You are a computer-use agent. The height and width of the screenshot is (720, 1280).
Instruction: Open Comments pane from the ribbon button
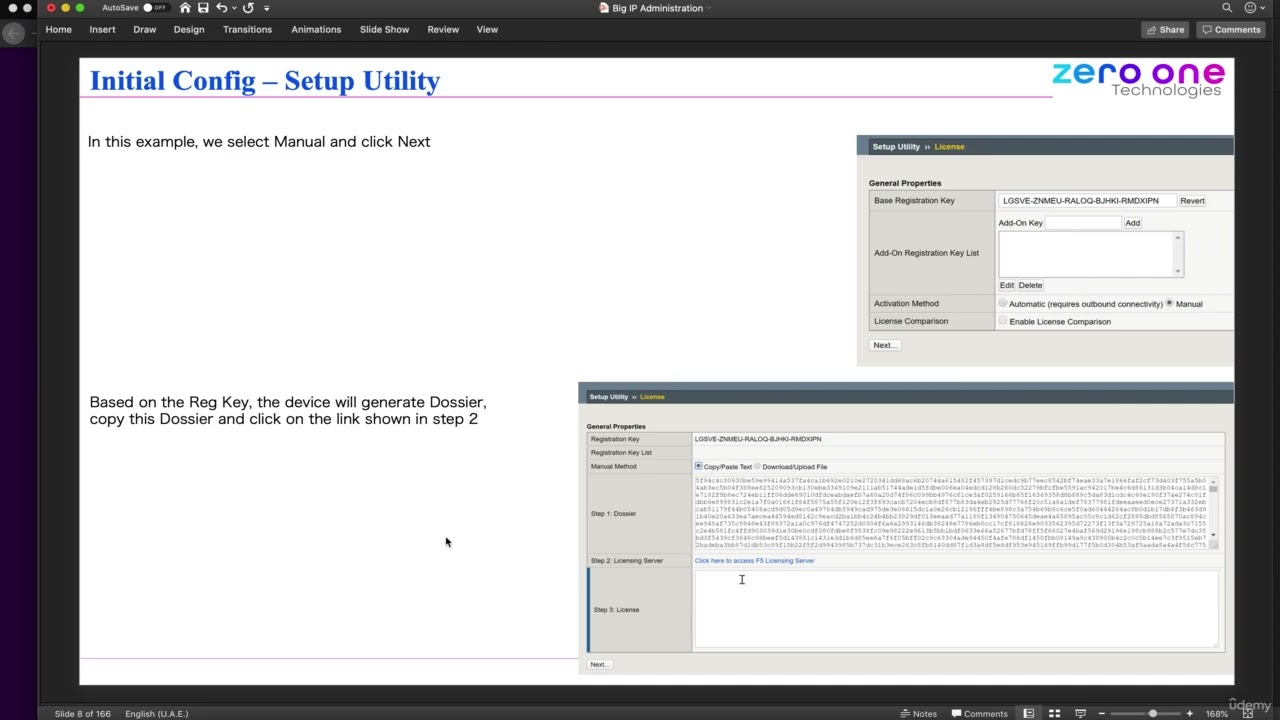[x=1230, y=30]
